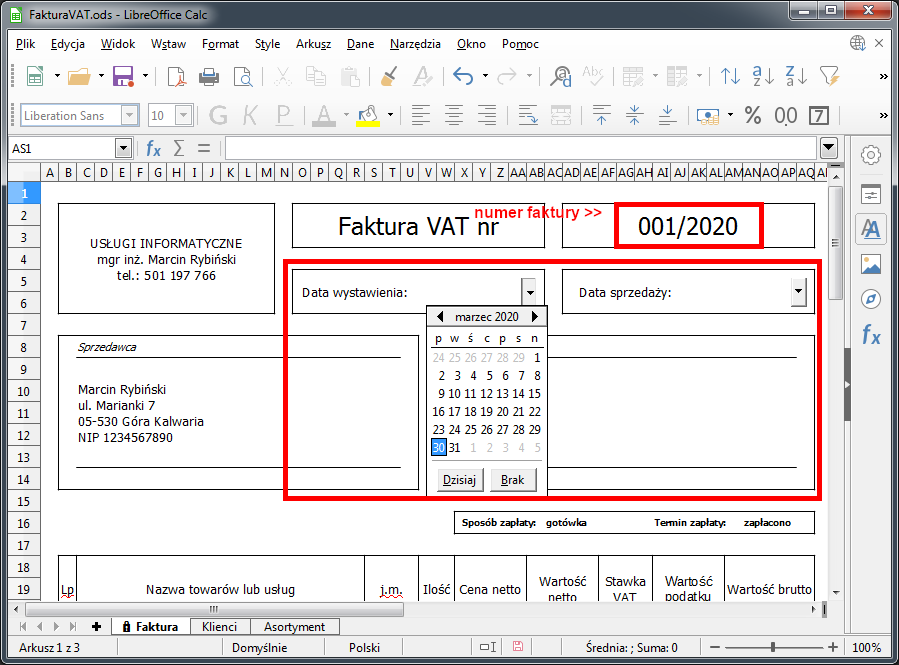
Task: Toggle Center Horizontally alignment
Action: pyautogui.click(x=454, y=115)
